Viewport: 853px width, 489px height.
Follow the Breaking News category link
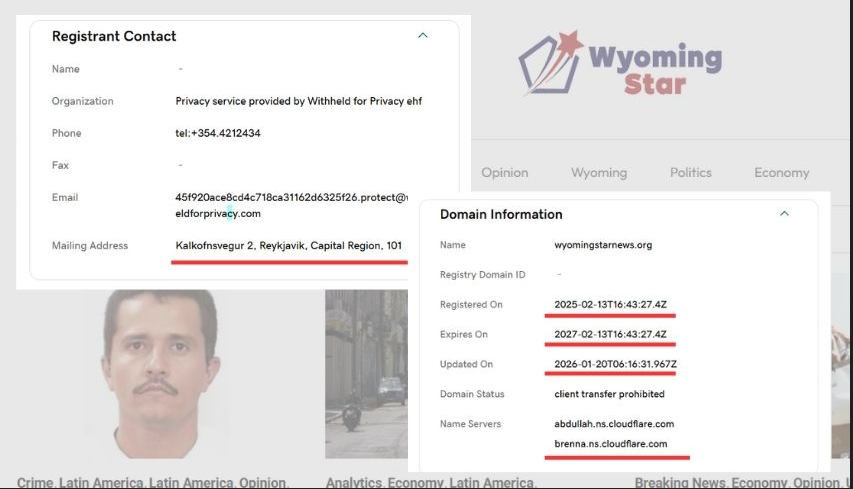(x=680, y=482)
